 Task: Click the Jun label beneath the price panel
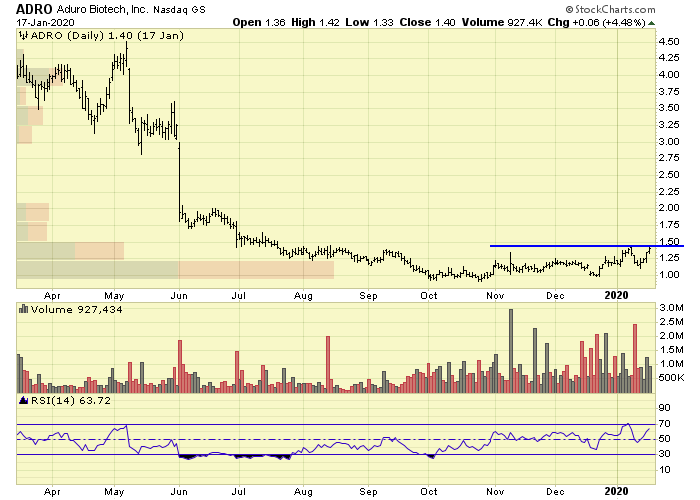click(x=179, y=296)
